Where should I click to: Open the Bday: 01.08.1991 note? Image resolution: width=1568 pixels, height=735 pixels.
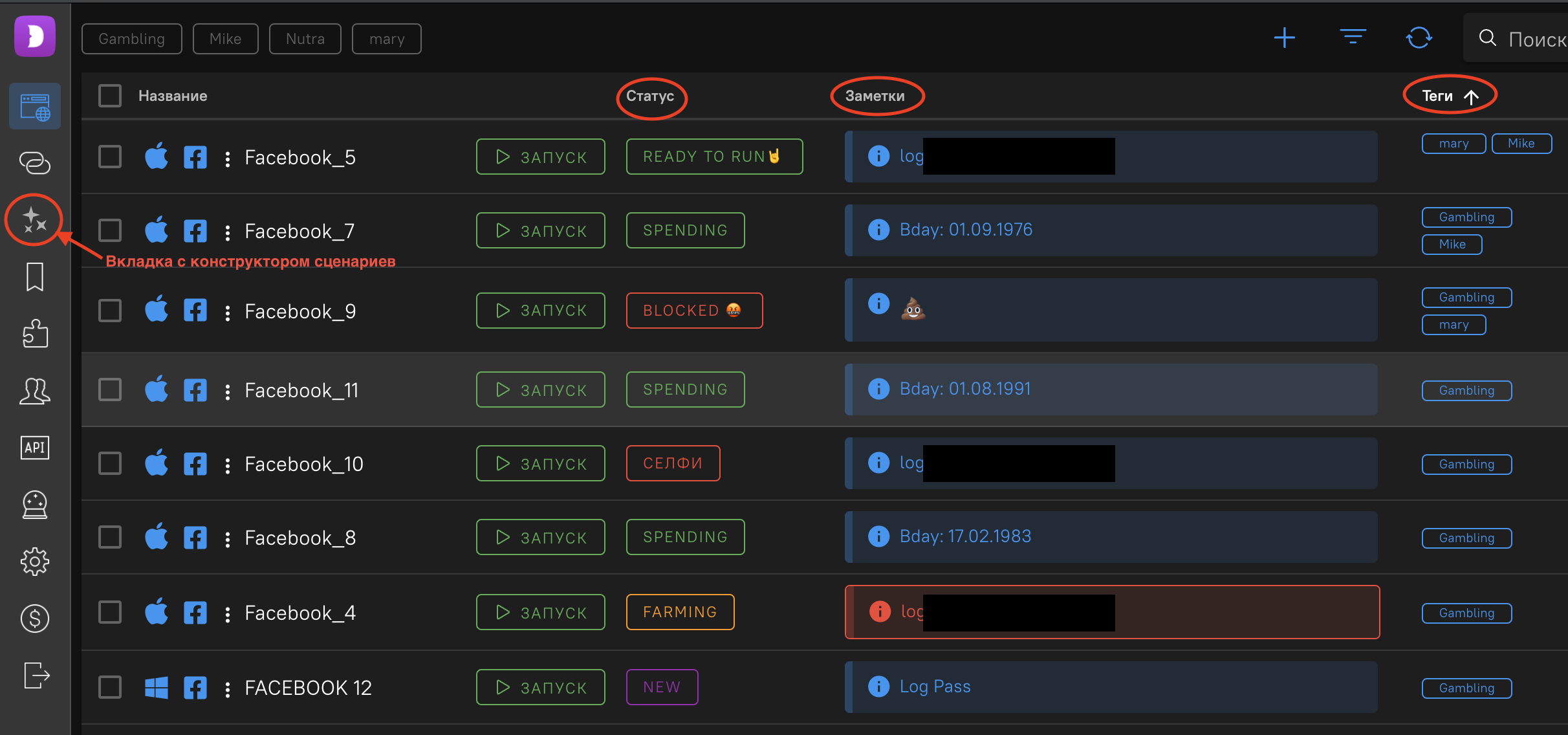(x=1111, y=389)
